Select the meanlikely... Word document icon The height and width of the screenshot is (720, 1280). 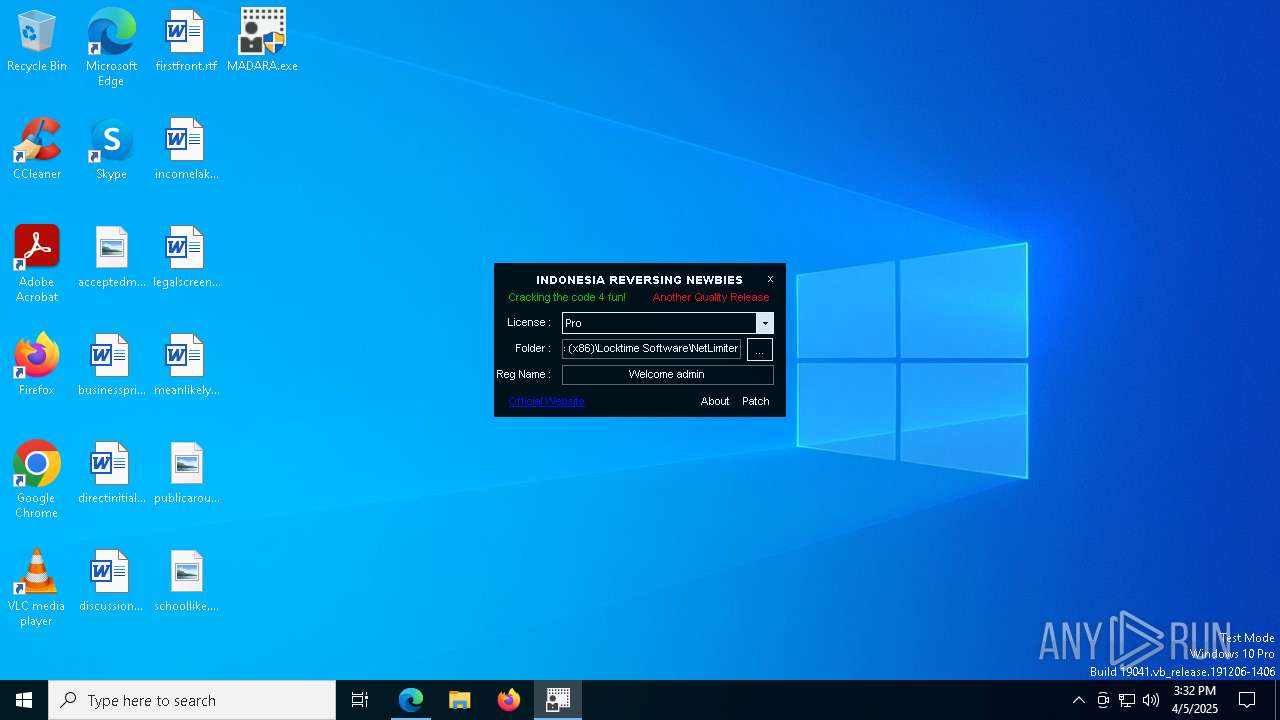186,365
